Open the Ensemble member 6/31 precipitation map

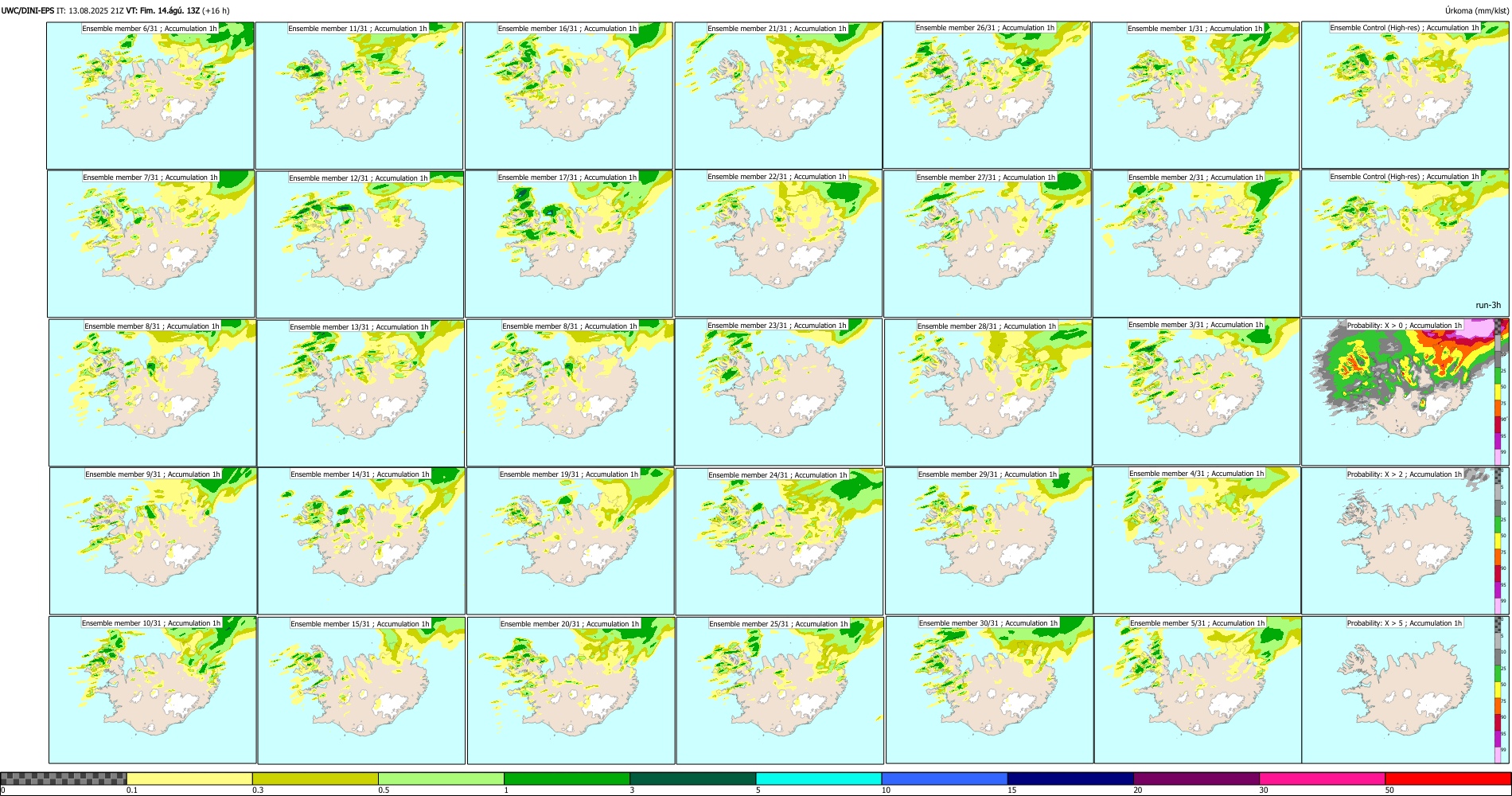pyautogui.click(x=150, y=96)
